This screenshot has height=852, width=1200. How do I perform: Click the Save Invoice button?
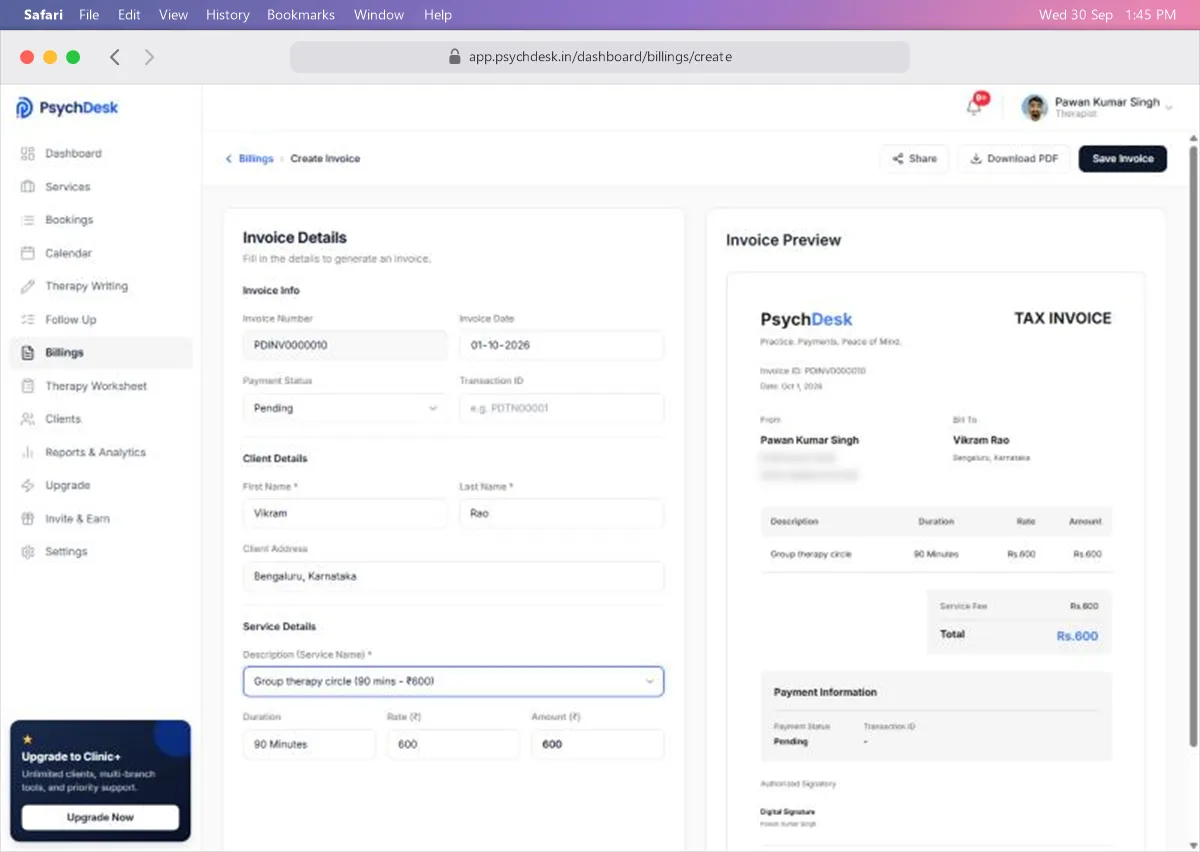click(x=1122, y=159)
